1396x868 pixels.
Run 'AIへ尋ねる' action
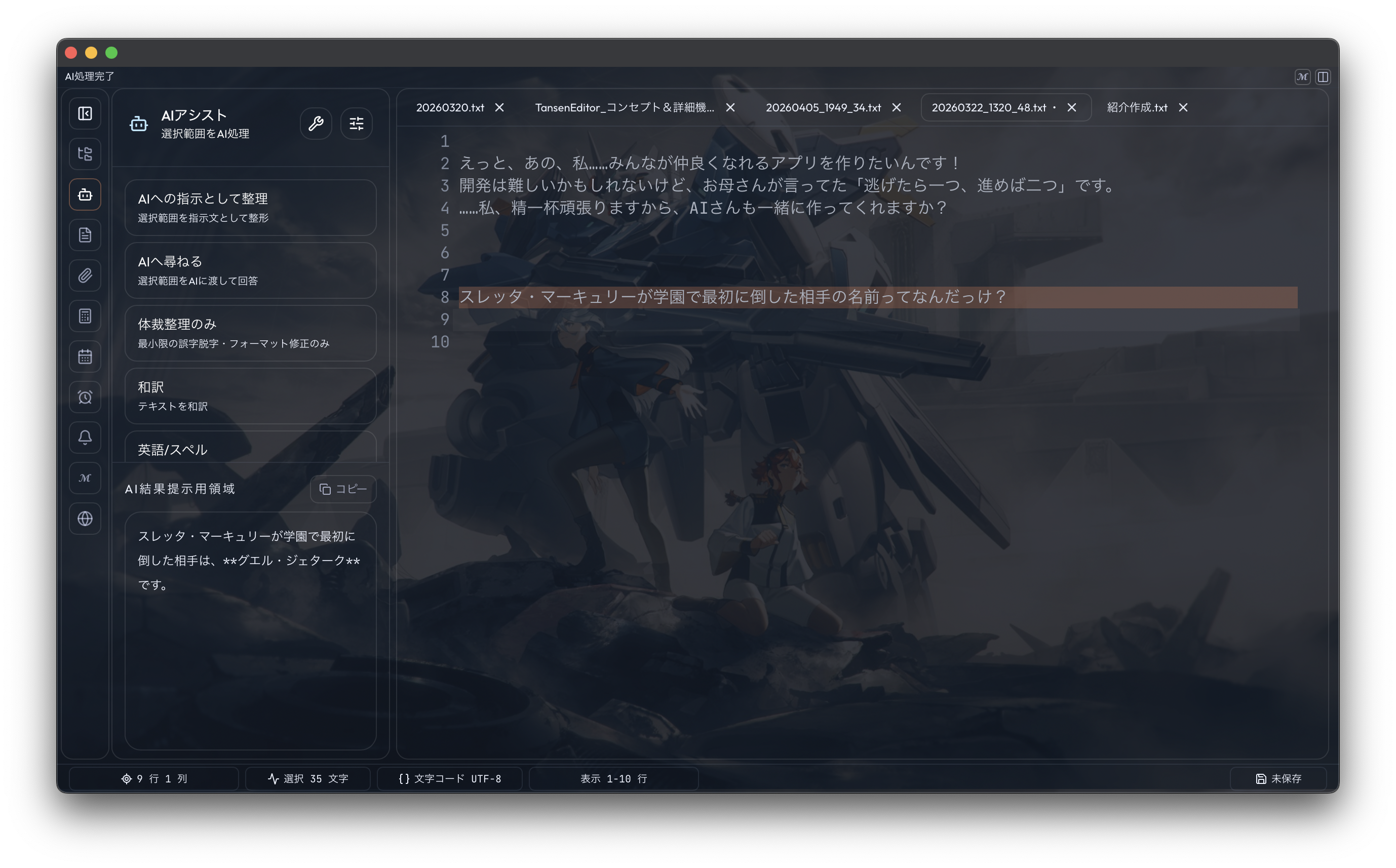tap(251, 270)
